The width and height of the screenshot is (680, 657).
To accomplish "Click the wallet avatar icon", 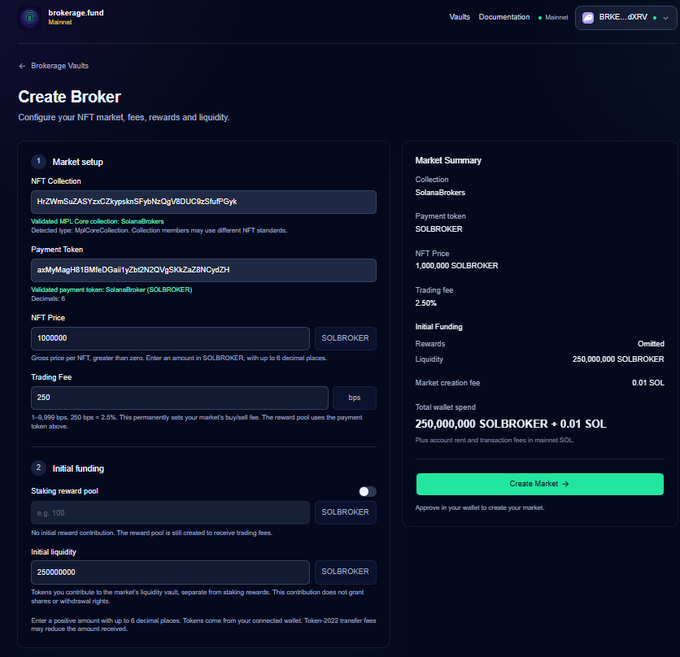I will (588, 18).
